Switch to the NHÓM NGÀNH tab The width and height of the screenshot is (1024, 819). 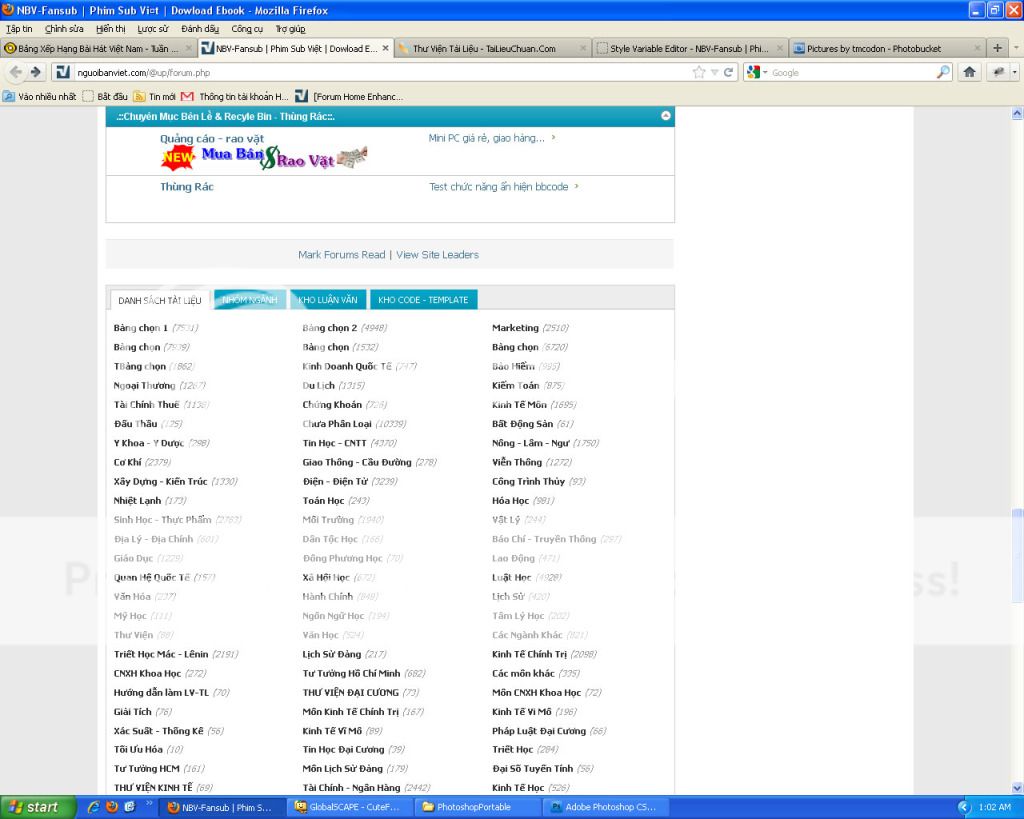click(249, 300)
